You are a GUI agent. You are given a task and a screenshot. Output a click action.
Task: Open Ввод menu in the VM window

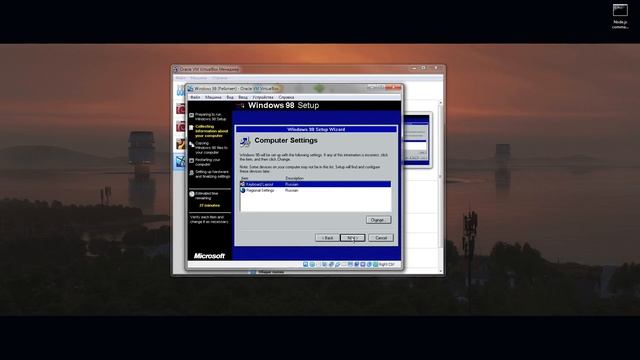tap(243, 98)
